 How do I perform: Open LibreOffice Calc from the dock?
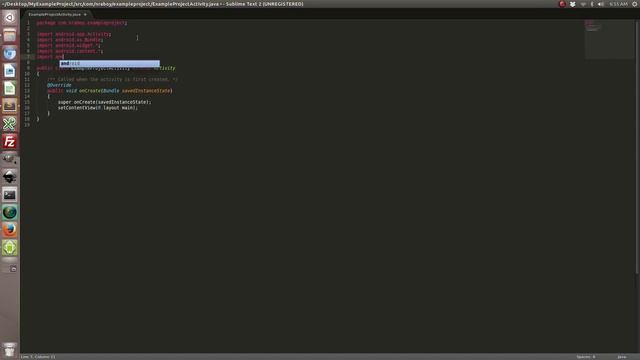click(x=9, y=89)
